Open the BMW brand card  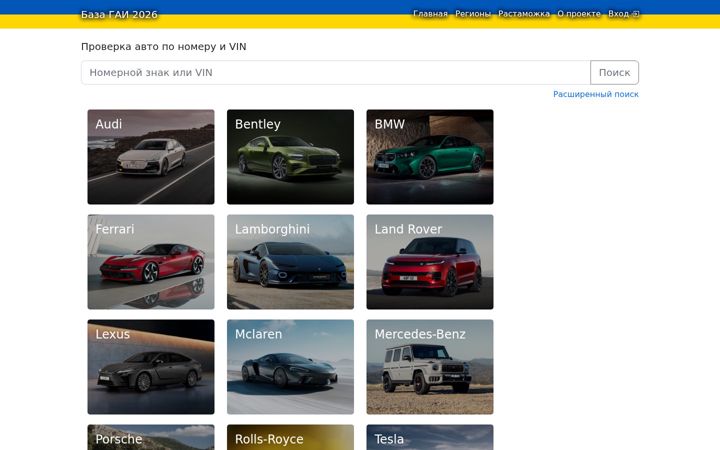(430, 157)
